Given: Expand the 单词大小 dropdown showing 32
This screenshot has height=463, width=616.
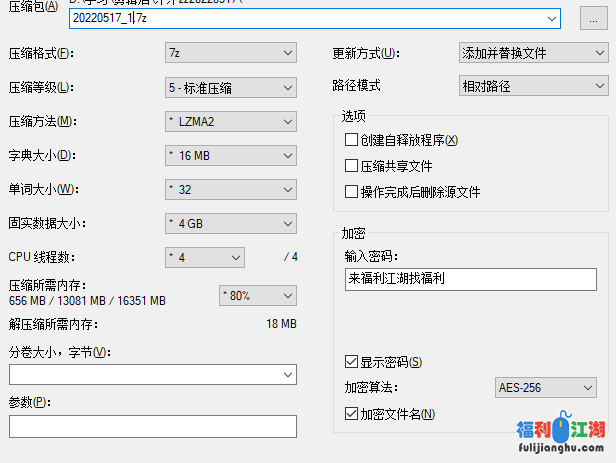Looking at the screenshot, I should [230, 190].
